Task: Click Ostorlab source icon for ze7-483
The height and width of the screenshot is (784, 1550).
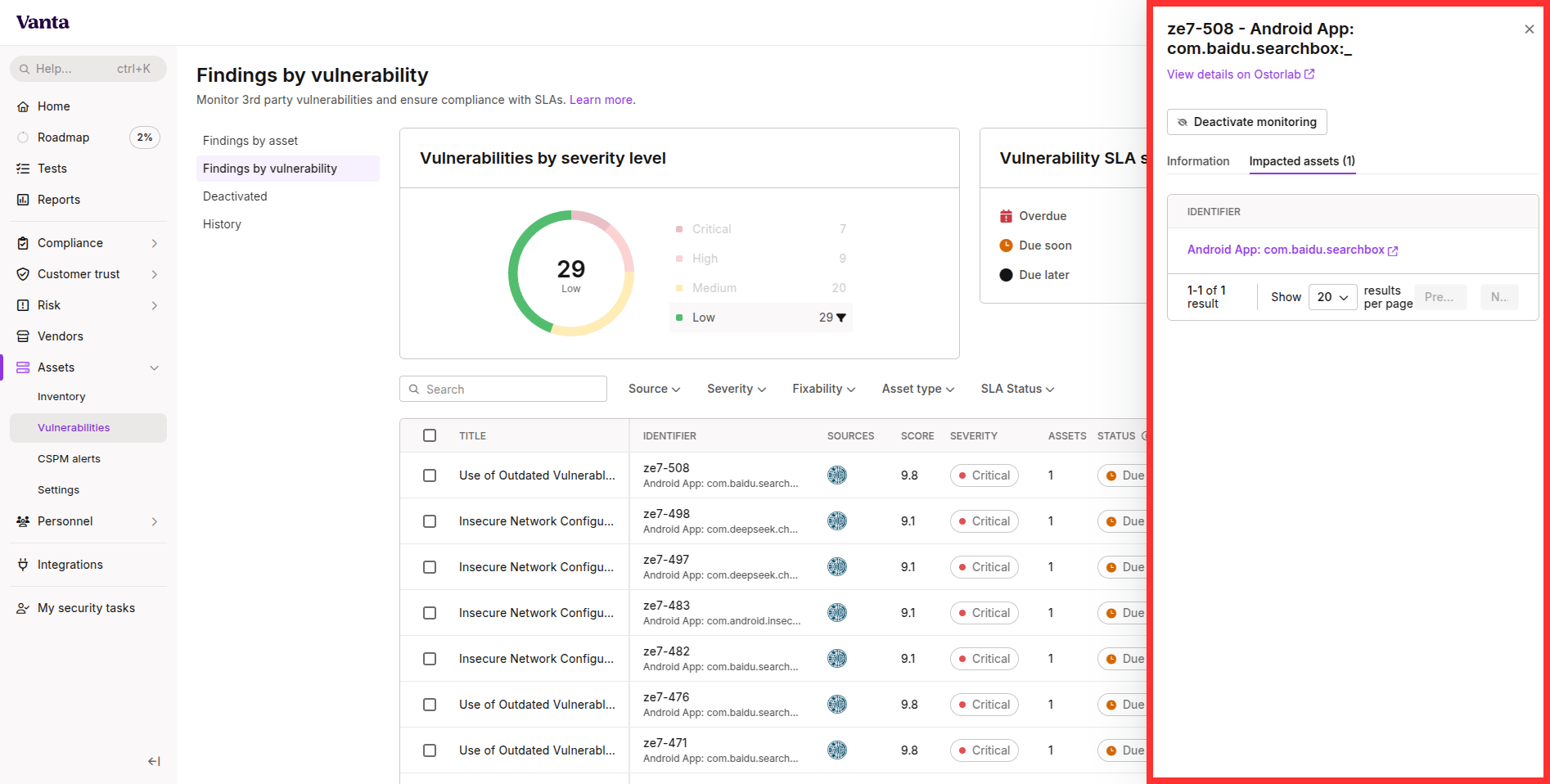Action: tap(837, 613)
